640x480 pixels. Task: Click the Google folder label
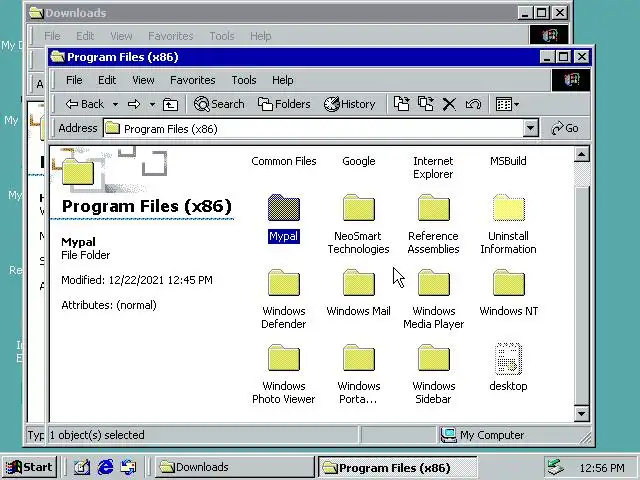(359, 161)
